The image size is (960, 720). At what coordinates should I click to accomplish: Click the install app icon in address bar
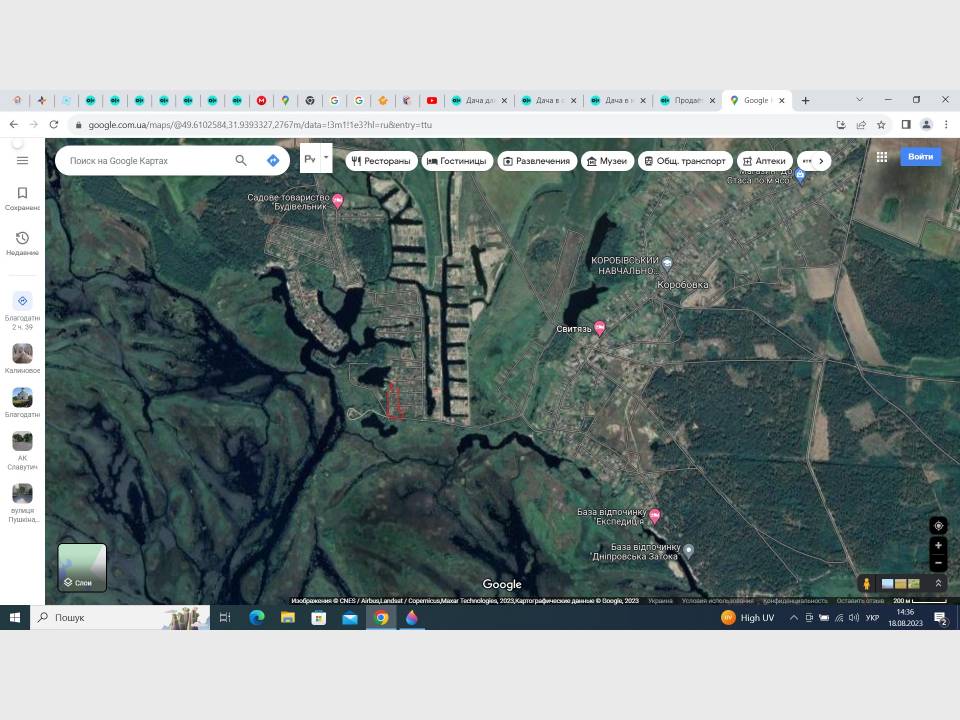841,124
